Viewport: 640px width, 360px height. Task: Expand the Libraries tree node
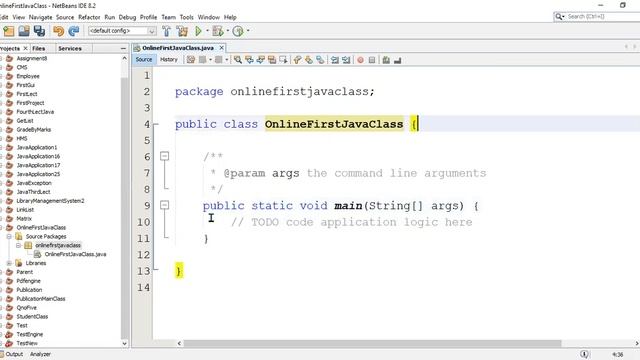pos(9,263)
